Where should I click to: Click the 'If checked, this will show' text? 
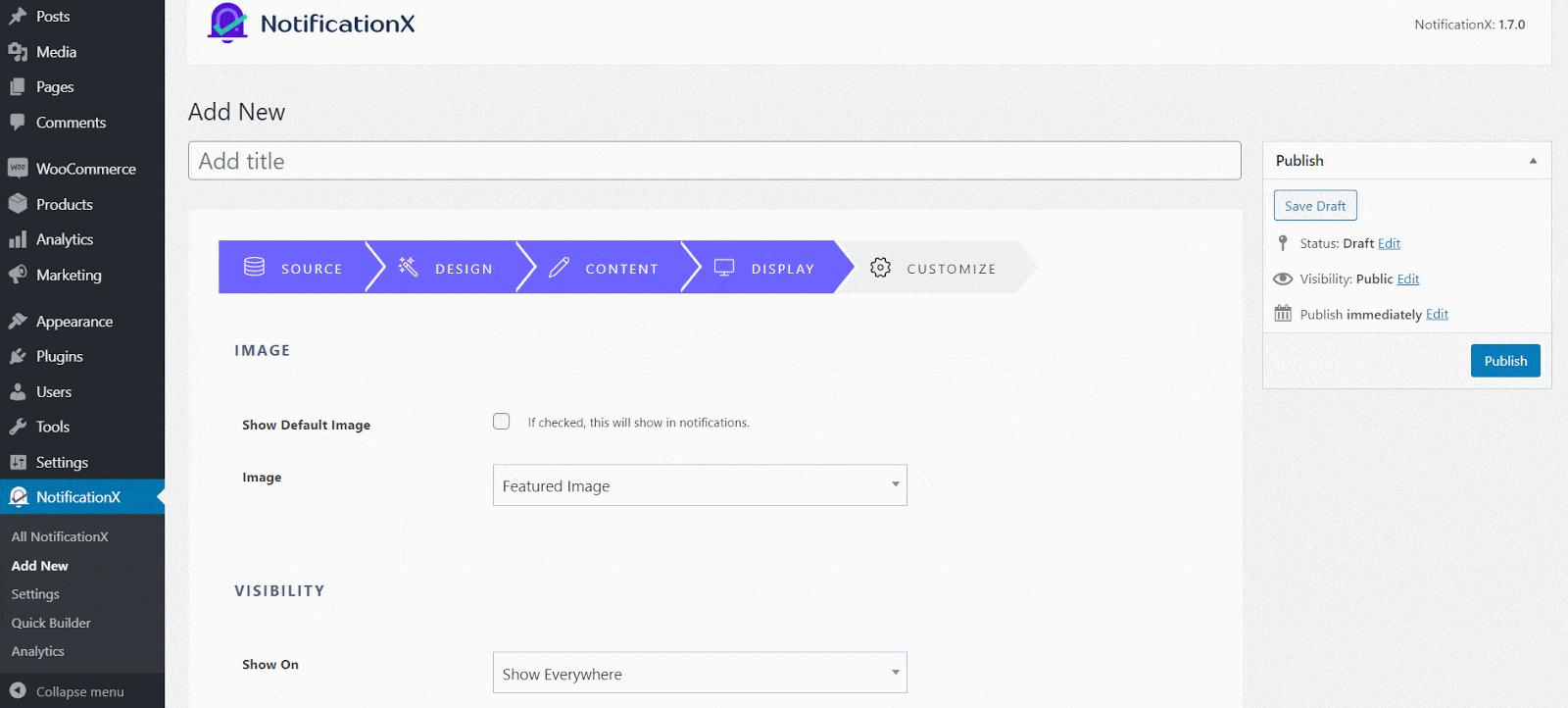pyautogui.click(x=639, y=423)
